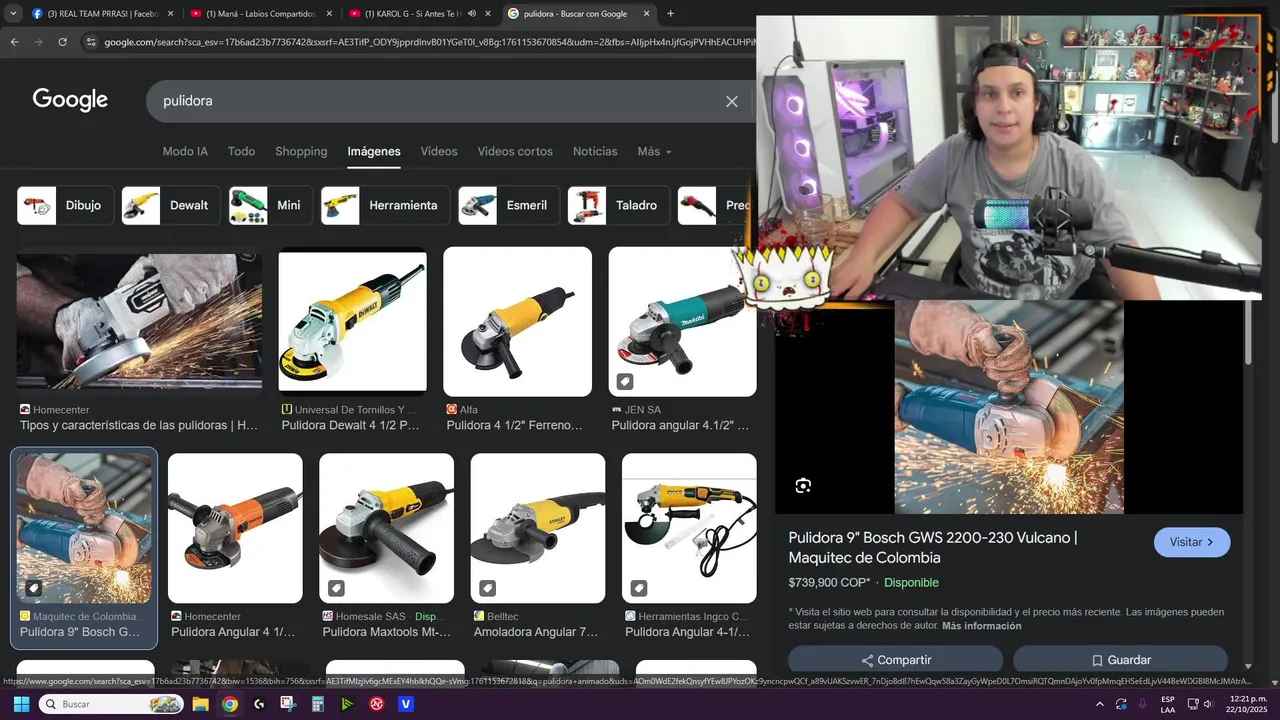This screenshot has height=720, width=1280.
Task: Open Calculator from the taskbar
Action: click(318, 704)
